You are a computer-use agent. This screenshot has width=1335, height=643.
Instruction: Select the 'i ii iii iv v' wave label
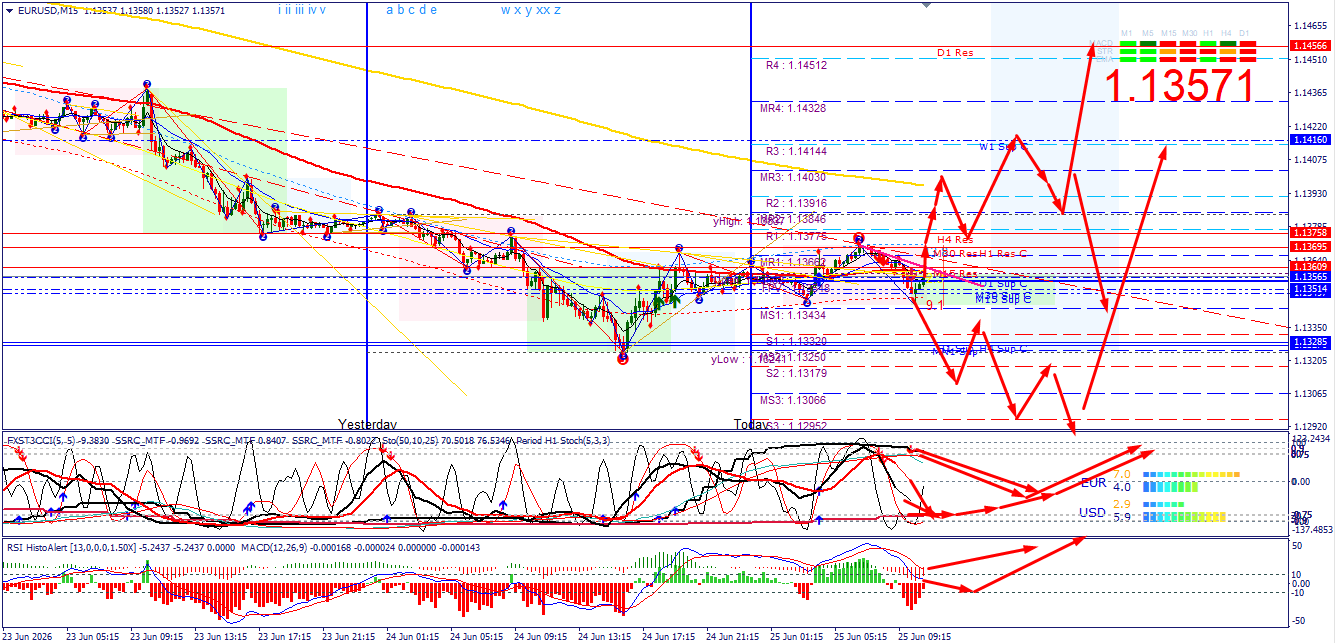[x=302, y=10]
